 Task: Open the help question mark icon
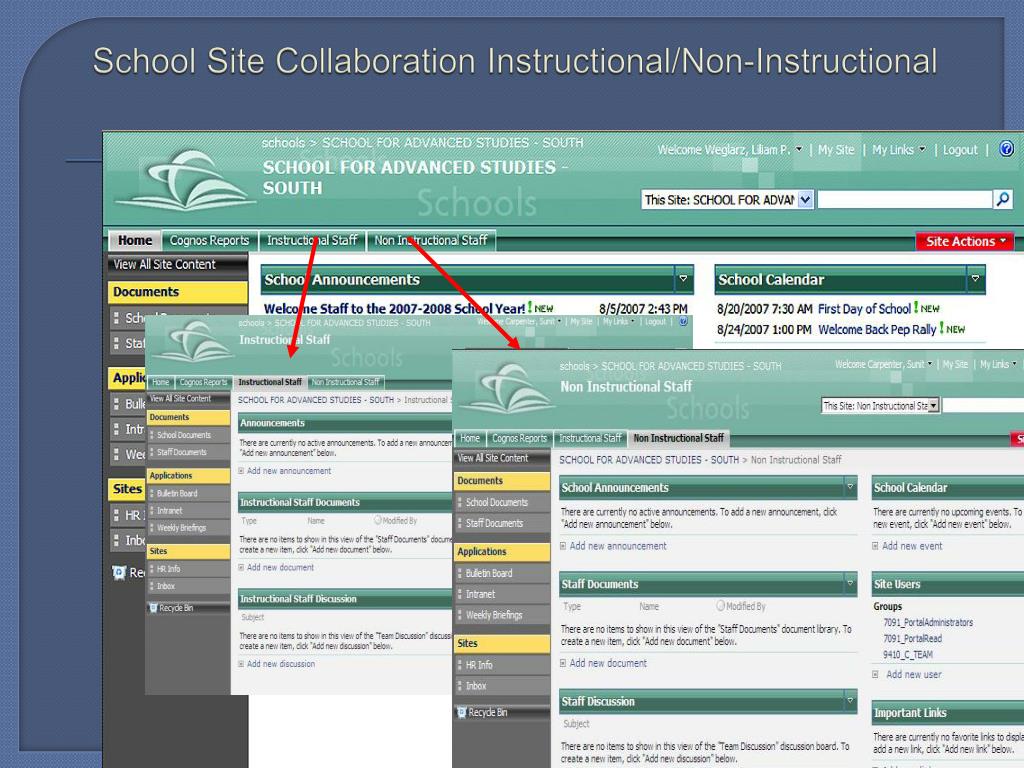(x=1006, y=150)
